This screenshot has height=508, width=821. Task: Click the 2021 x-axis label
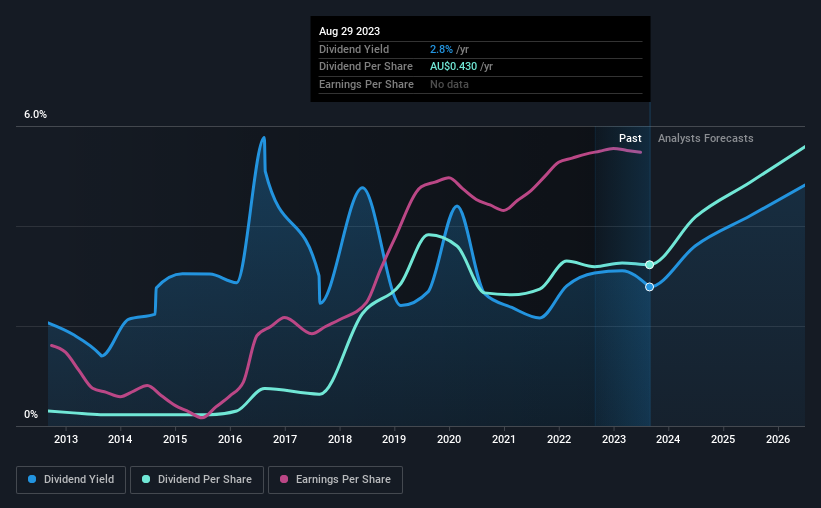tap(504, 439)
